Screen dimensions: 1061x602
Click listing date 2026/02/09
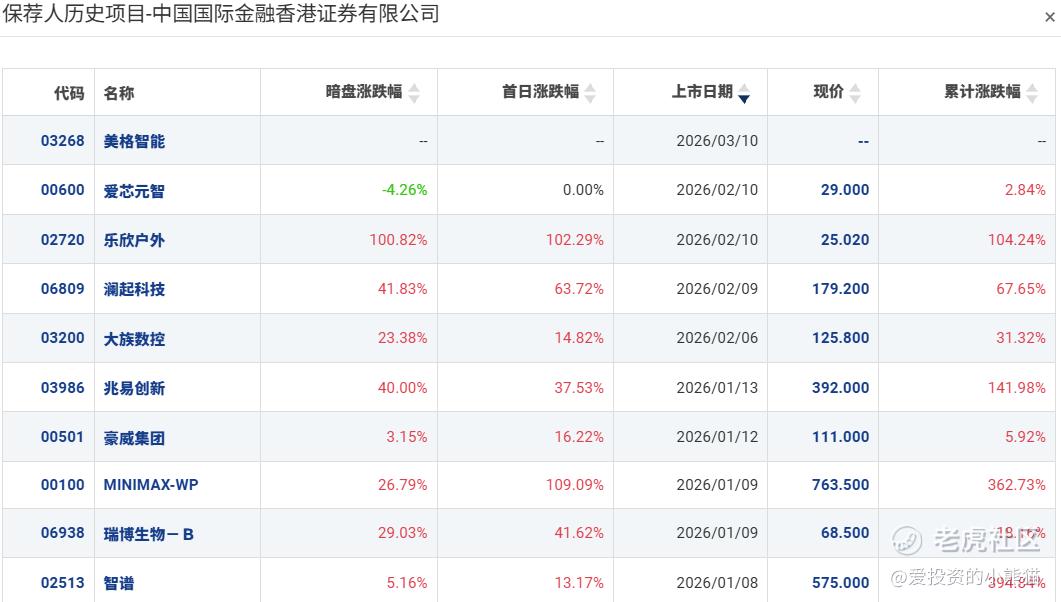pos(717,289)
